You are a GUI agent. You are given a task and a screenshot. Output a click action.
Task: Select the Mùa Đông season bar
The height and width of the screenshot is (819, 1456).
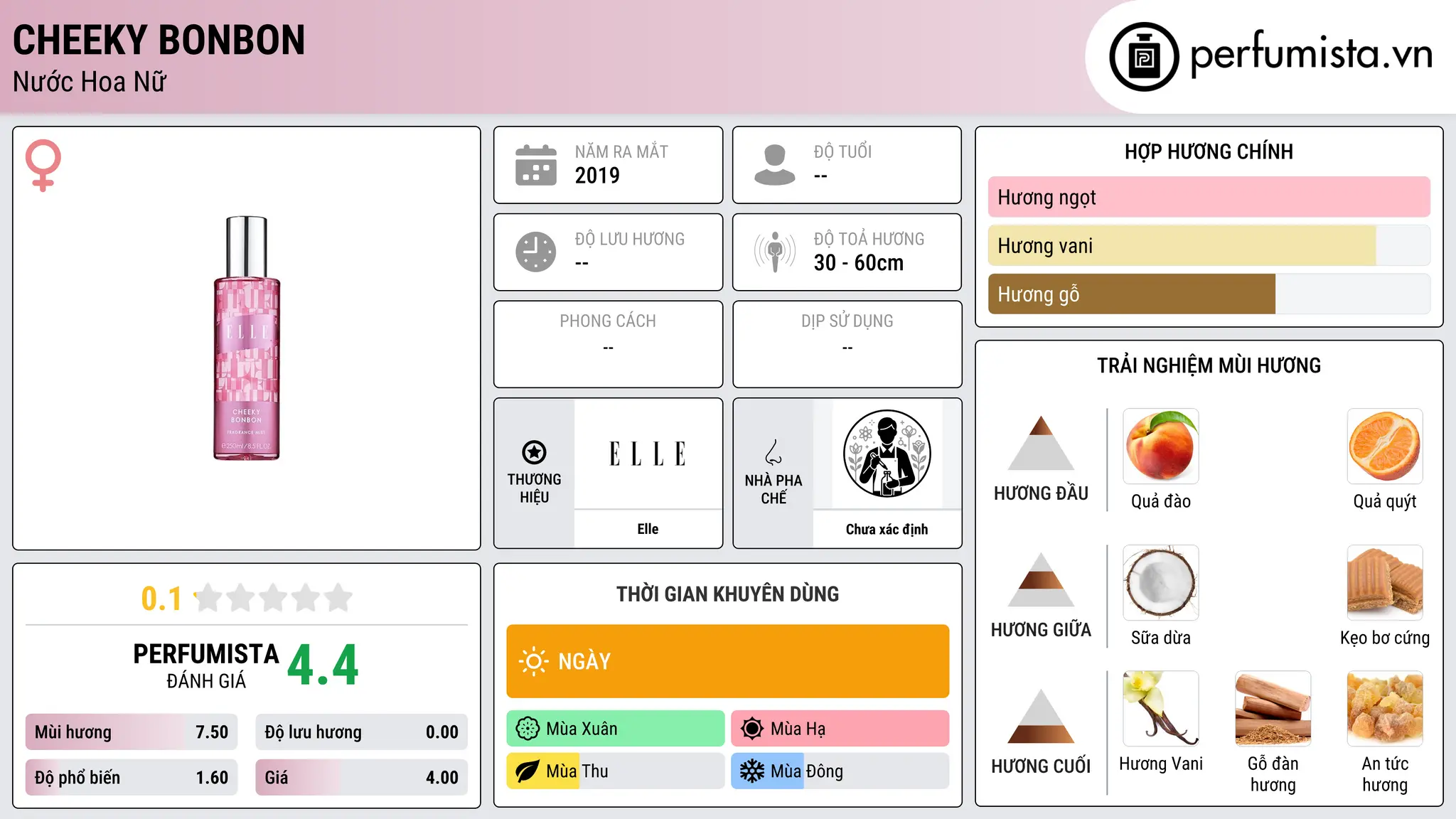click(x=840, y=771)
